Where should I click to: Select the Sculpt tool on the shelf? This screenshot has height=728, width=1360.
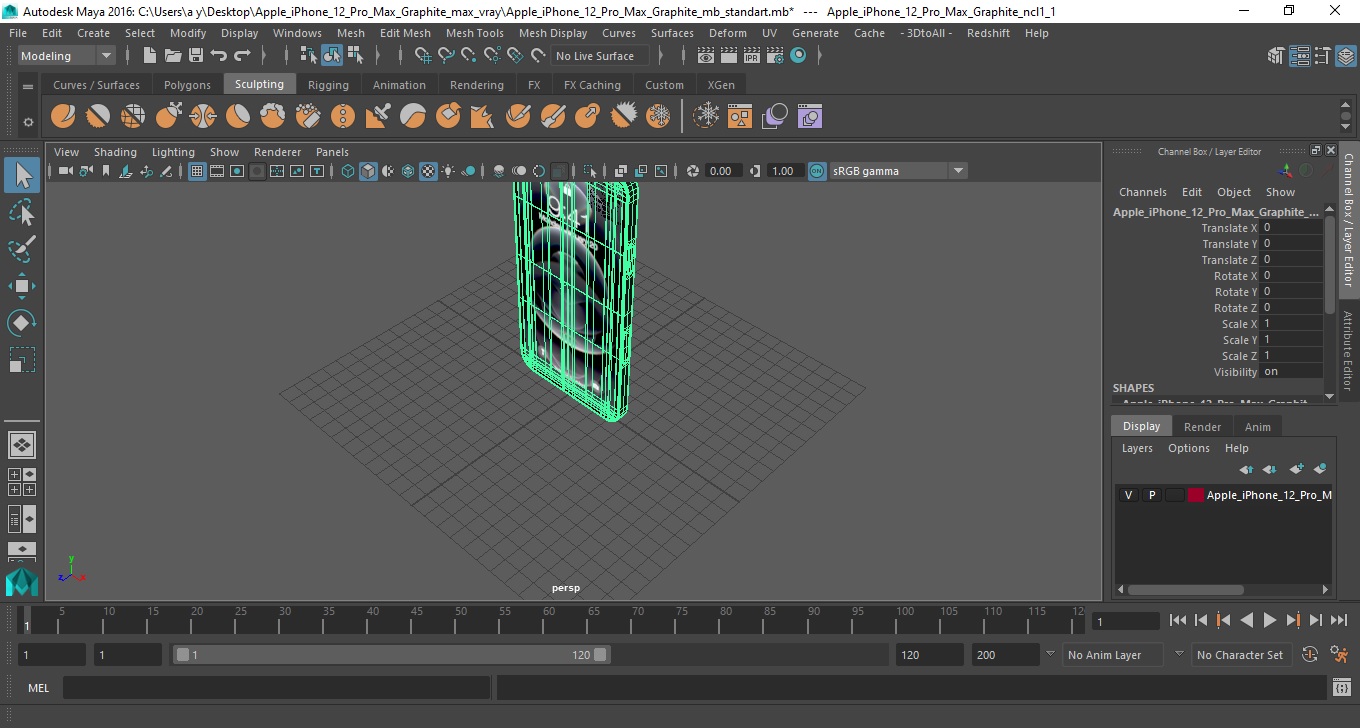[x=63, y=117]
